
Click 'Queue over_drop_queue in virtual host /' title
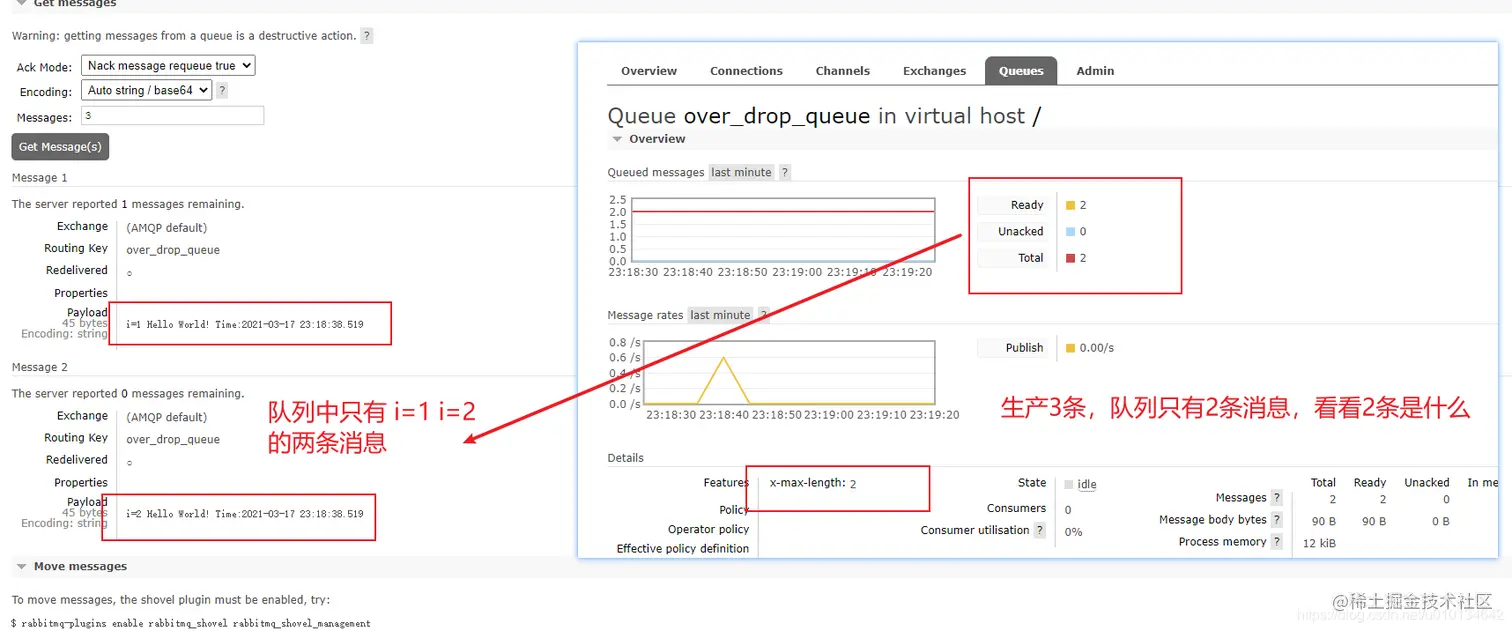(x=824, y=116)
